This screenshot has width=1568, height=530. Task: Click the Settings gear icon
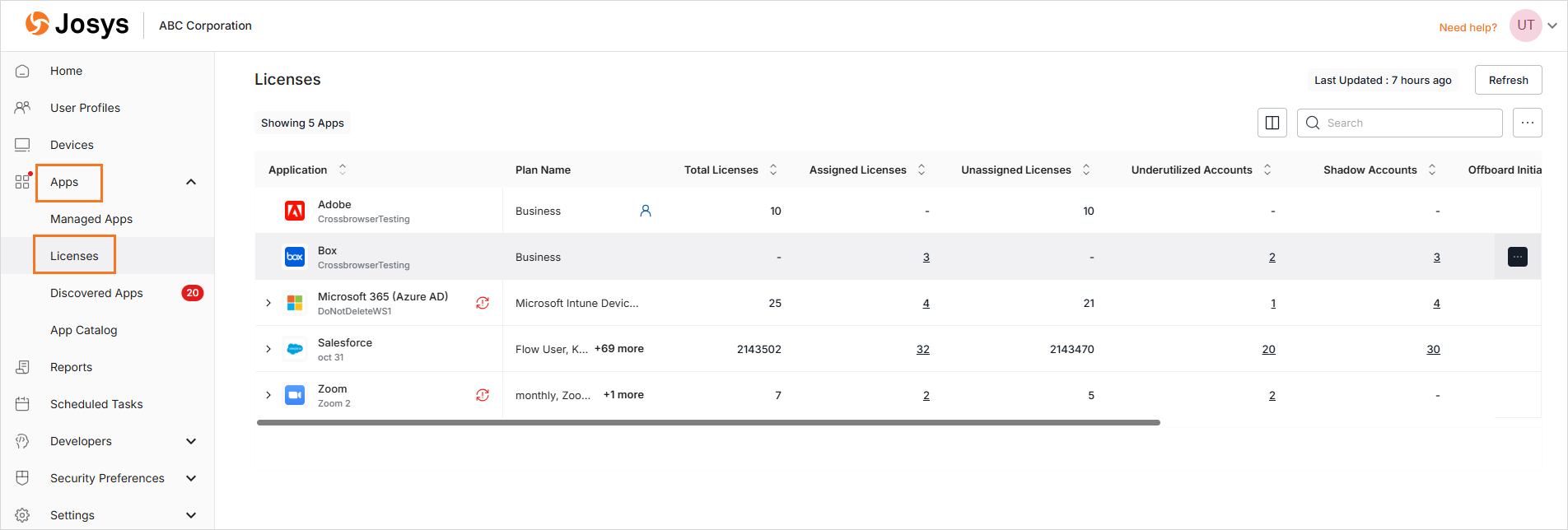click(x=22, y=515)
